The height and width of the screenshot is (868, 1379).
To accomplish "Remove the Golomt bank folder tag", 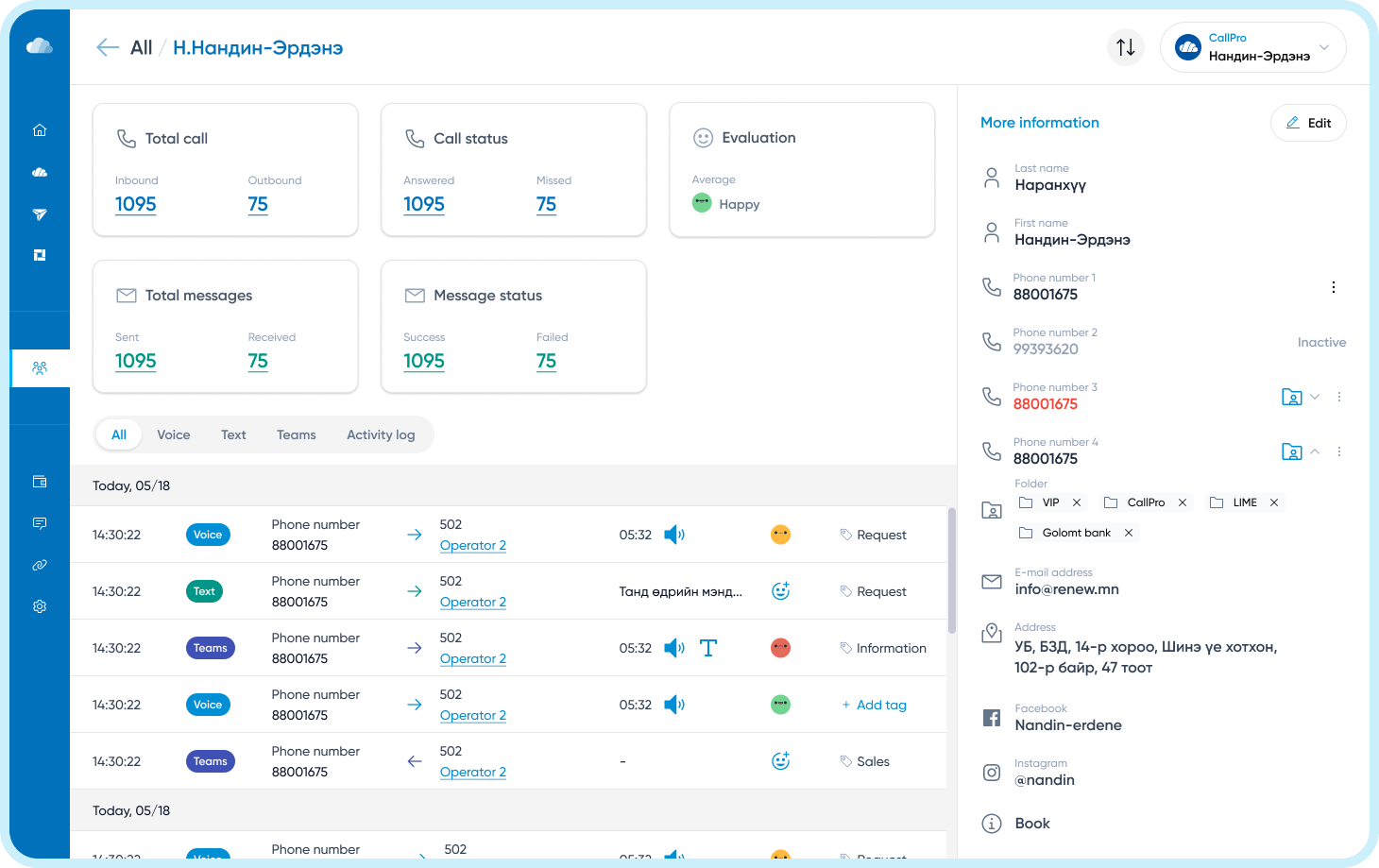I will (x=1129, y=533).
